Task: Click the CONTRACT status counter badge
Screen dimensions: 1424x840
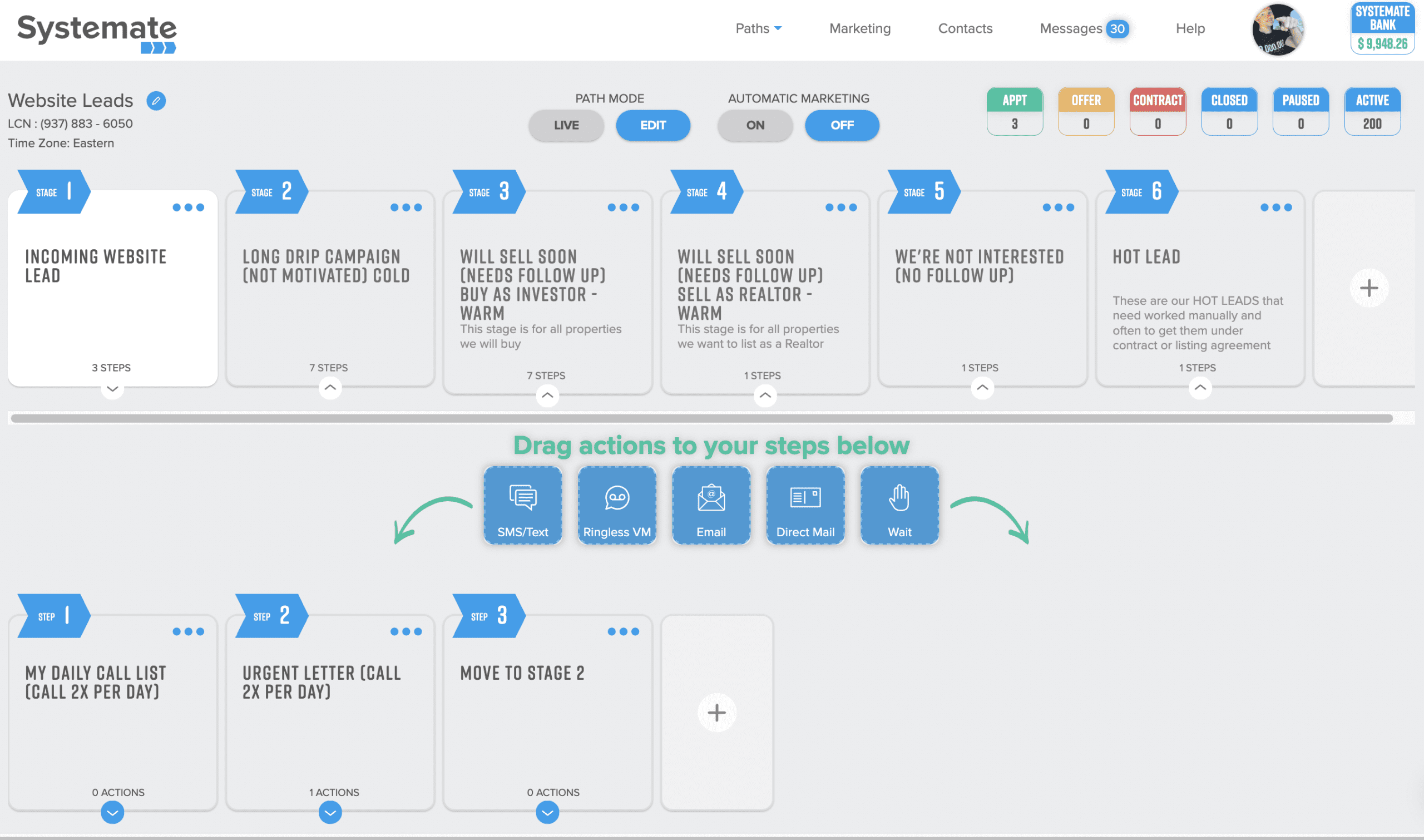Action: click(x=1158, y=111)
